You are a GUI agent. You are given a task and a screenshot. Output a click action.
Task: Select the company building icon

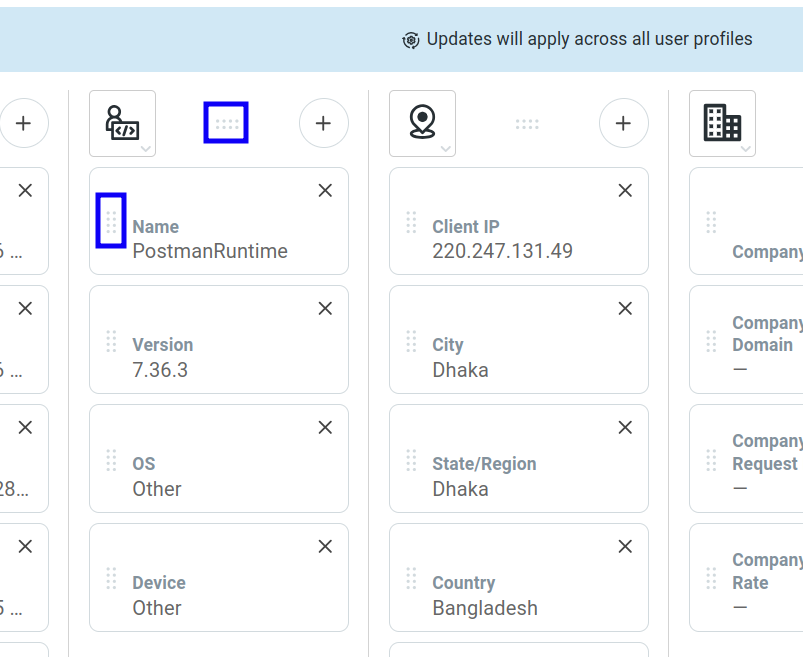coord(722,120)
